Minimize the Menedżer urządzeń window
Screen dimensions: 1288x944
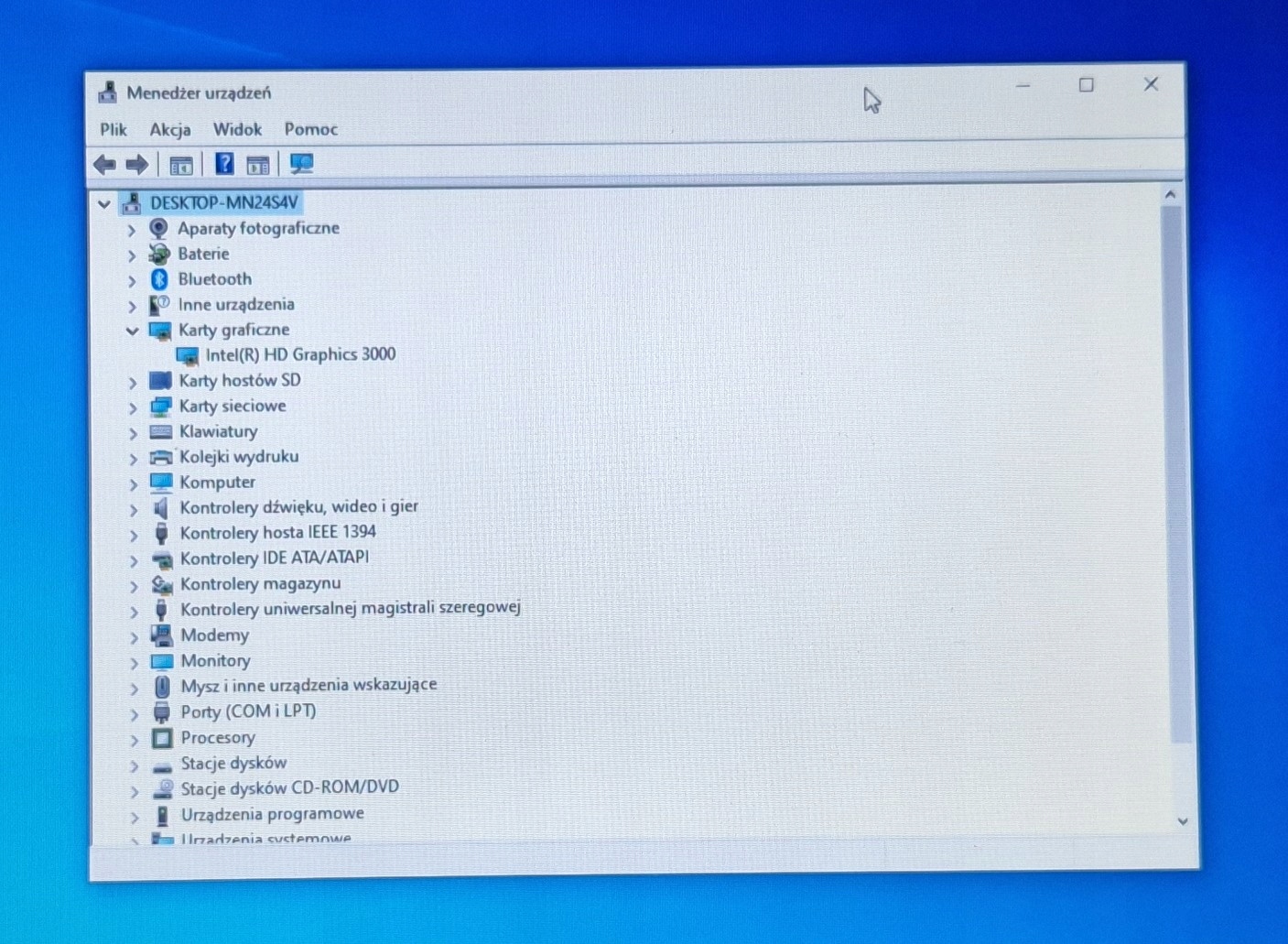[1023, 86]
